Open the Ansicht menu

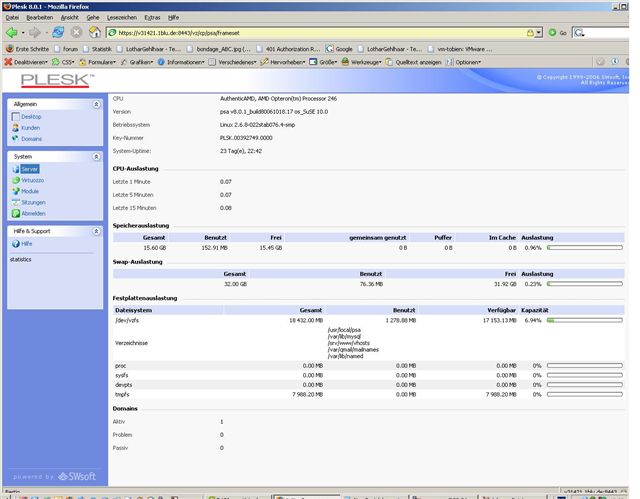click(x=69, y=18)
